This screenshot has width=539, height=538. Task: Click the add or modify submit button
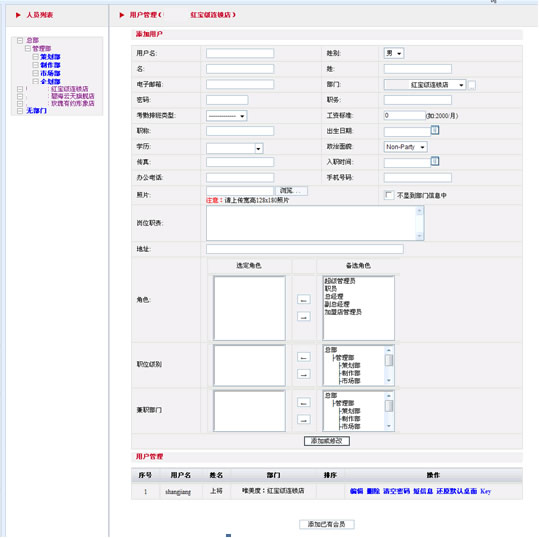pyautogui.click(x=327, y=441)
